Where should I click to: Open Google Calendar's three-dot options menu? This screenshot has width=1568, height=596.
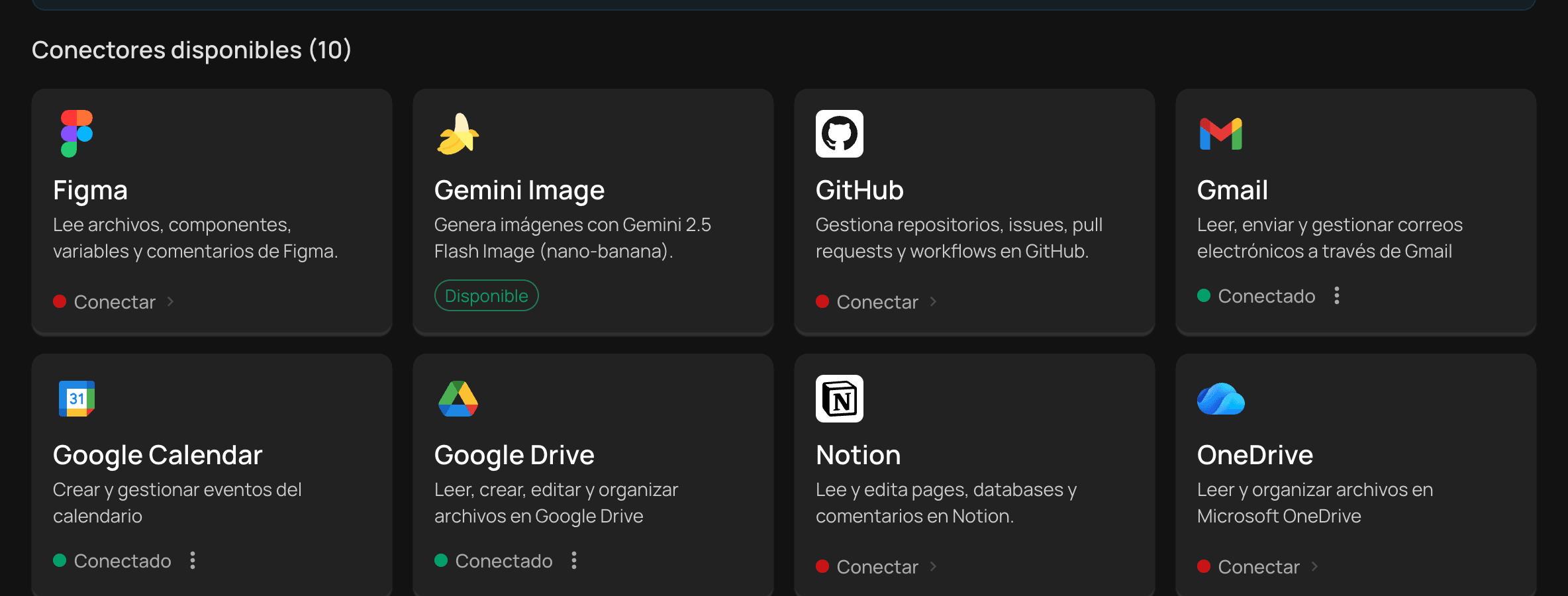(x=193, y=560)
